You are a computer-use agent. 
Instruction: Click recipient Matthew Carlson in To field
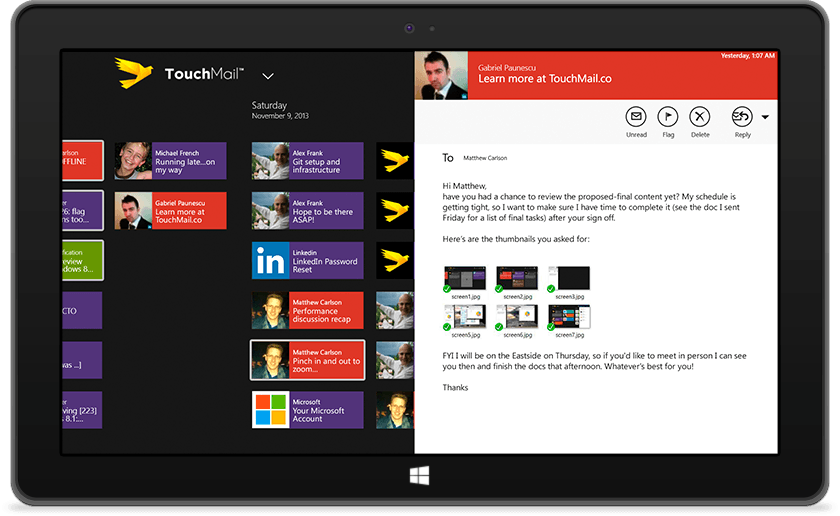coord(485,158)
